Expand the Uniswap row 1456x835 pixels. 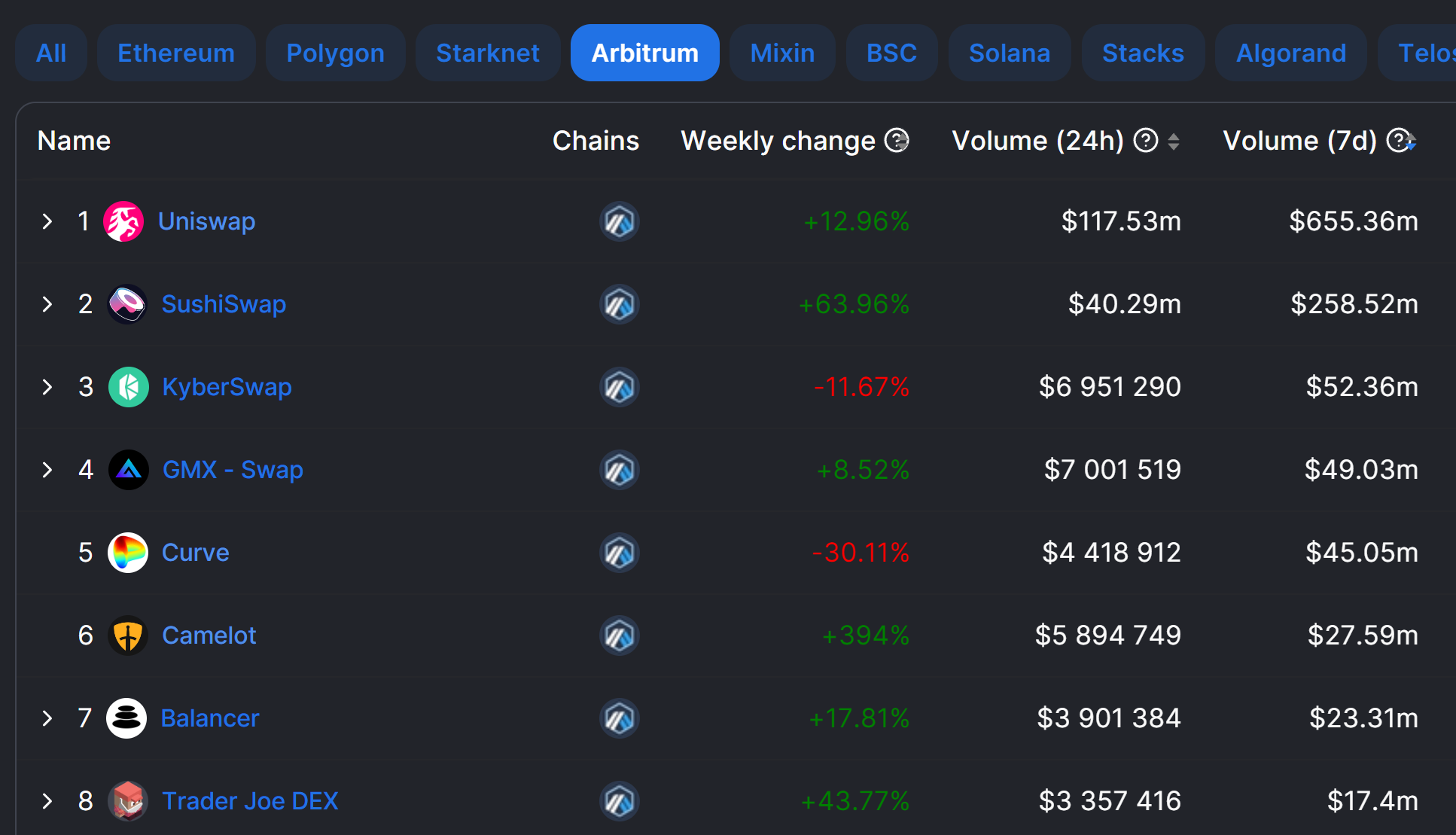point(47,221)
